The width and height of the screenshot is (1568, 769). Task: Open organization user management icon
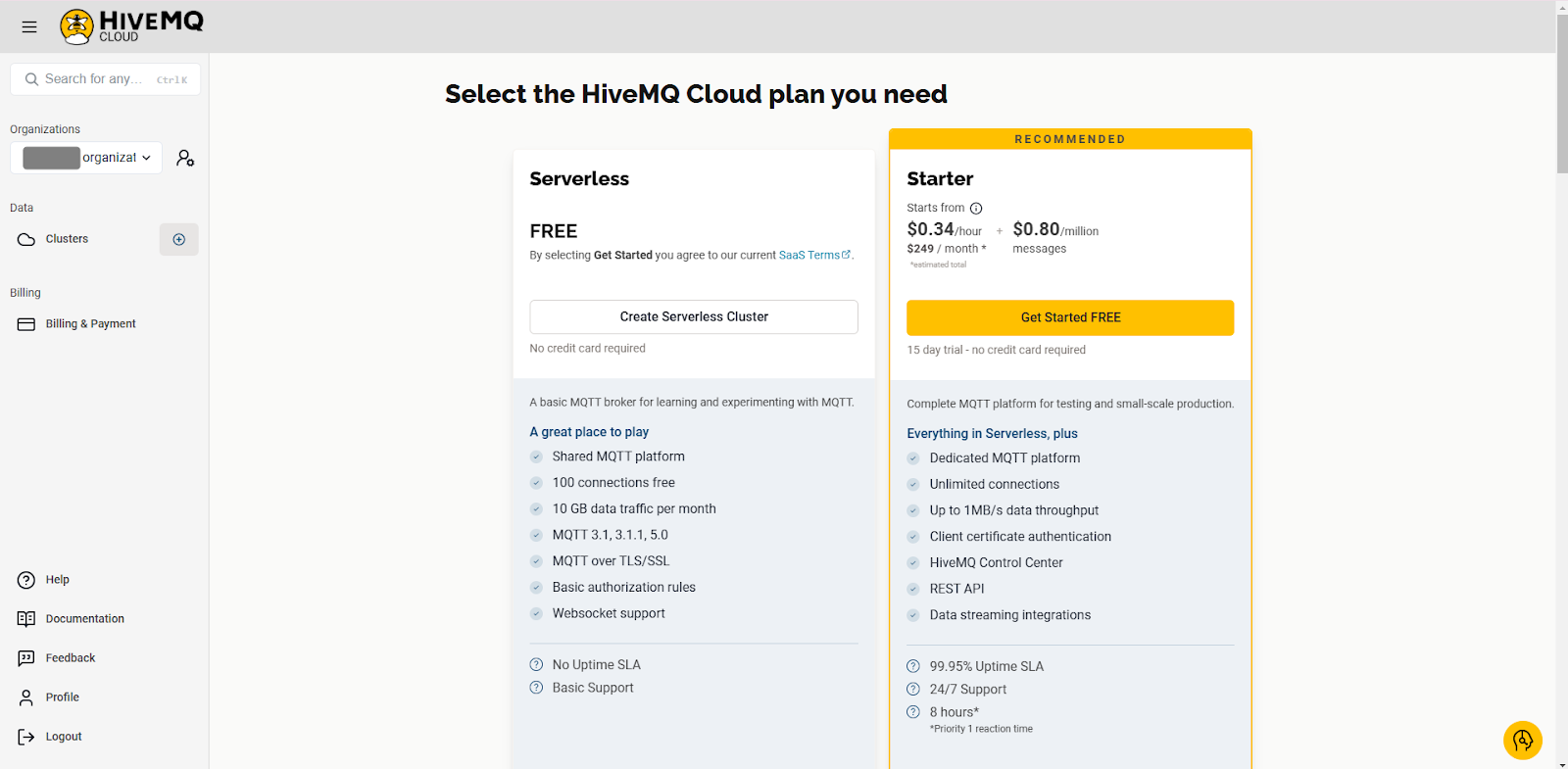click(185, 158)
